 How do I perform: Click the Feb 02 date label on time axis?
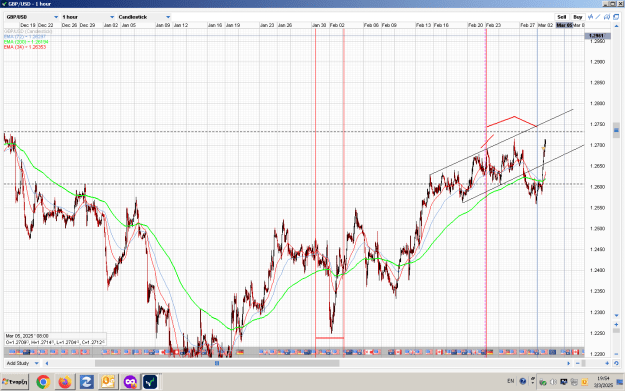coord(337,25)
